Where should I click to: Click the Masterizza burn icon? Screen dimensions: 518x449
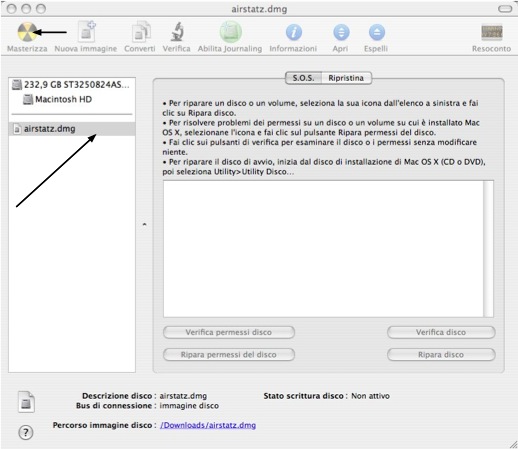click(27, 32)
